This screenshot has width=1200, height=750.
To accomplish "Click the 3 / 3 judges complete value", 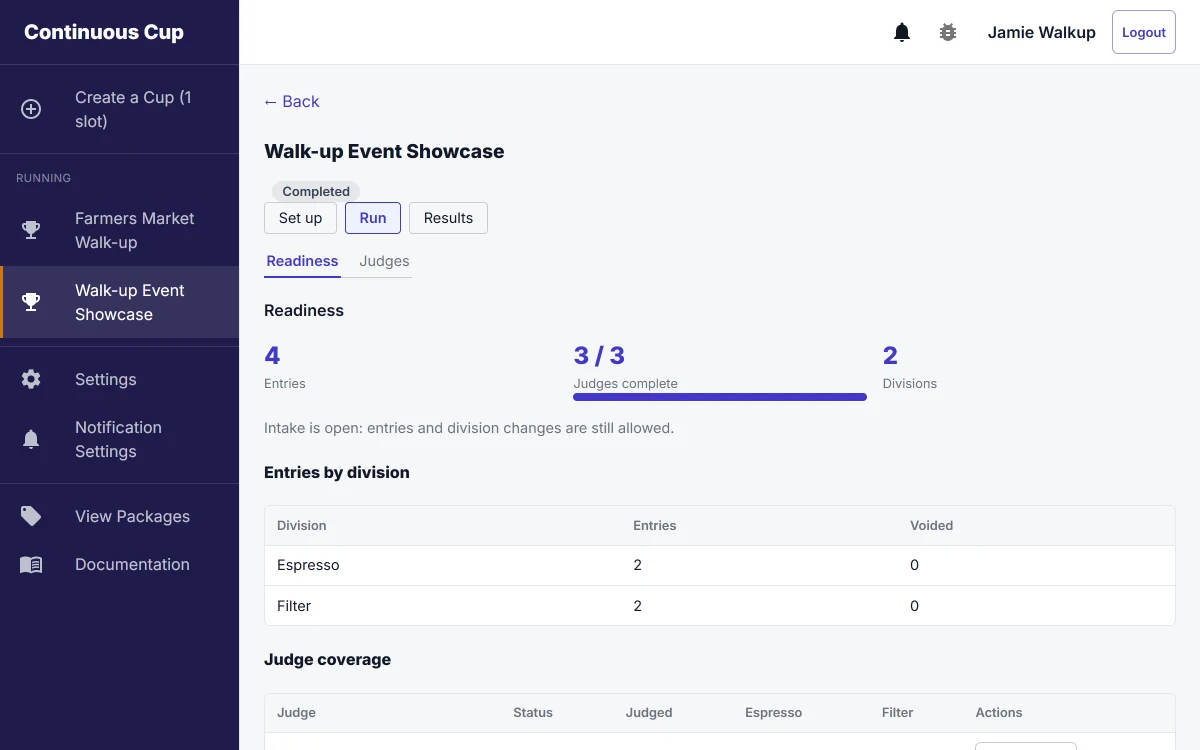I will coord(599,355).
